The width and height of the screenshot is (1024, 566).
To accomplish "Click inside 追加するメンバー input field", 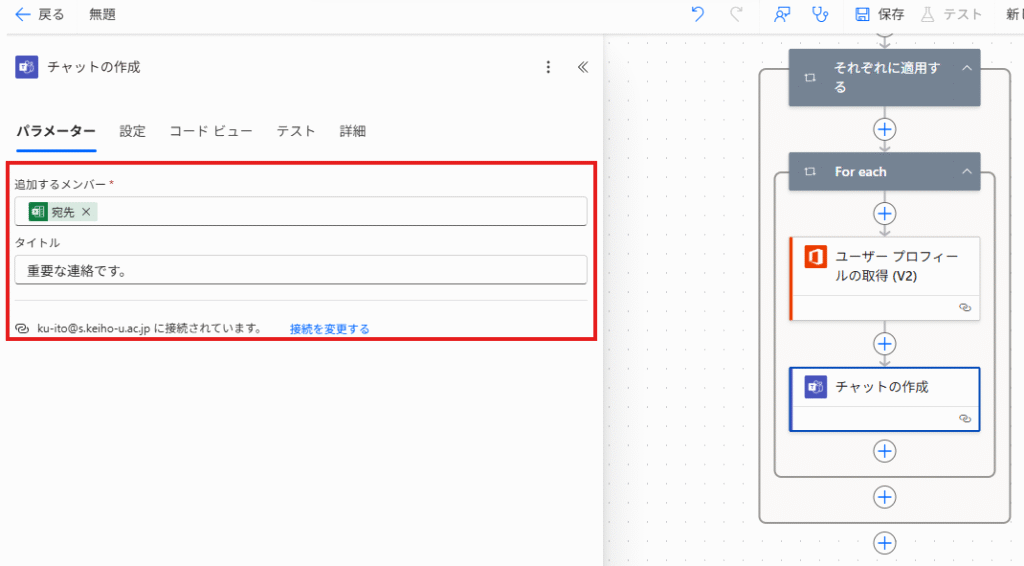I will coord(300,212).
